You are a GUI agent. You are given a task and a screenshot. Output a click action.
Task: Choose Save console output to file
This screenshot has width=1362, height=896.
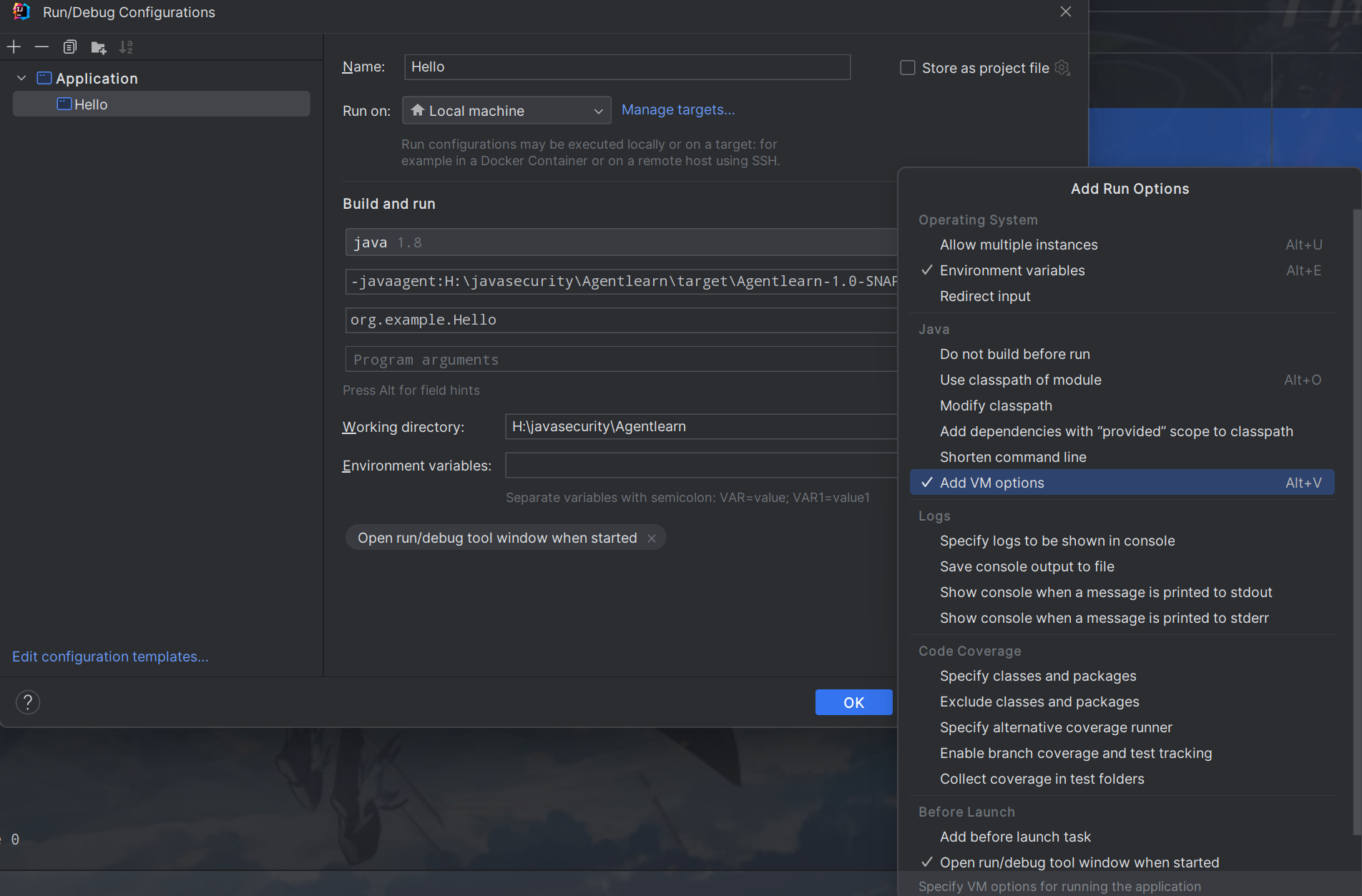click(1122, 566)
